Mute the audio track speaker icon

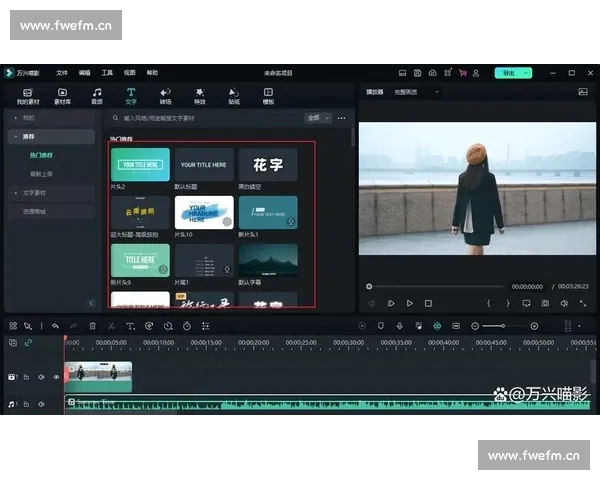[41, 404]
